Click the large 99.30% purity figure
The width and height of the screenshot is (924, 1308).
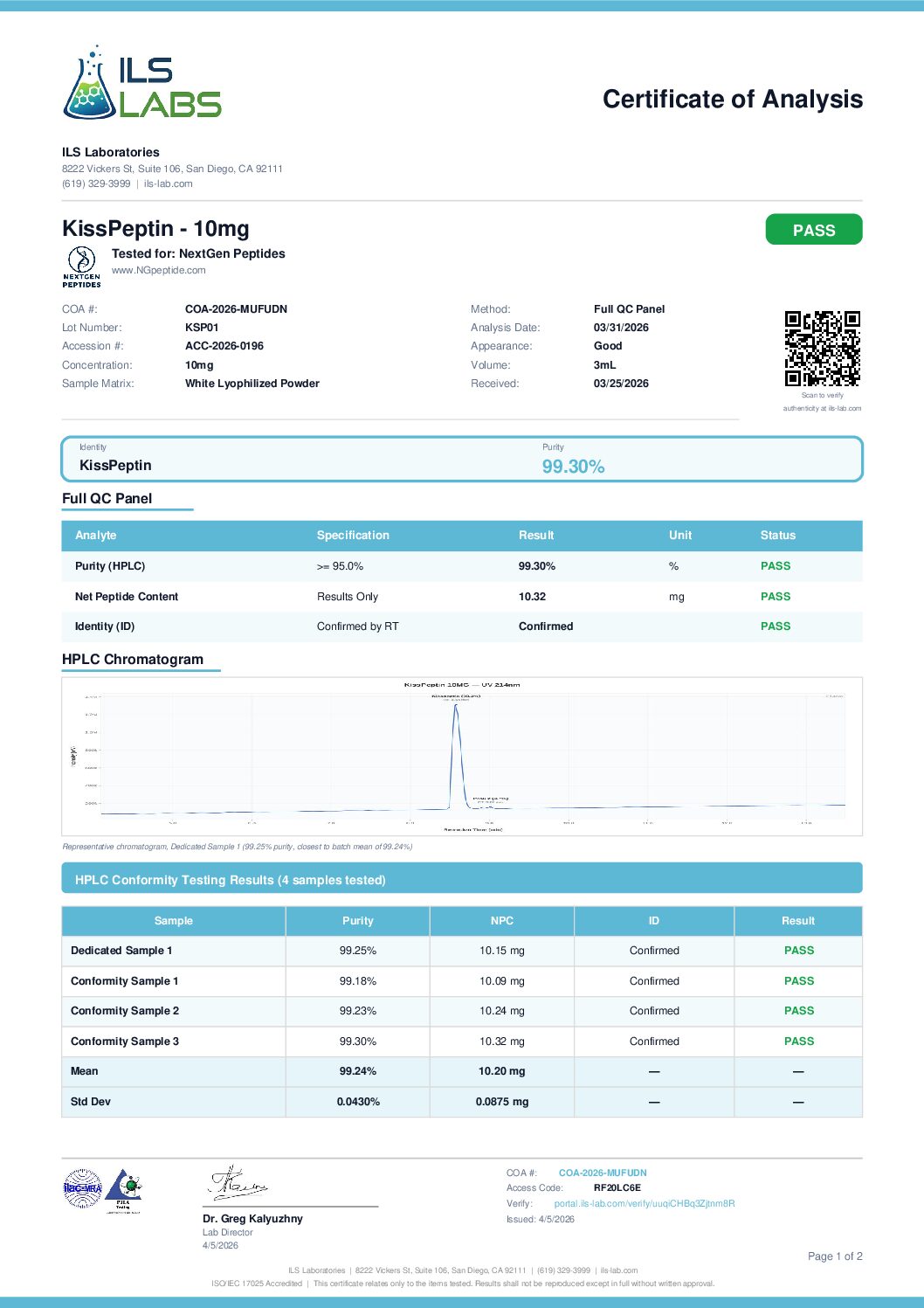(x=573, y=467)
